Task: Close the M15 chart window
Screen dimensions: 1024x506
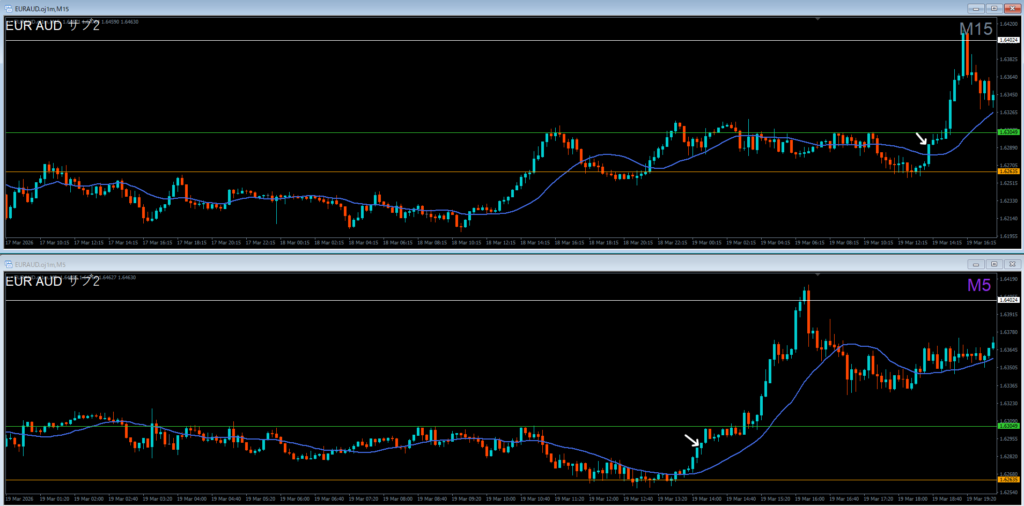Action: pos(1010,6)
